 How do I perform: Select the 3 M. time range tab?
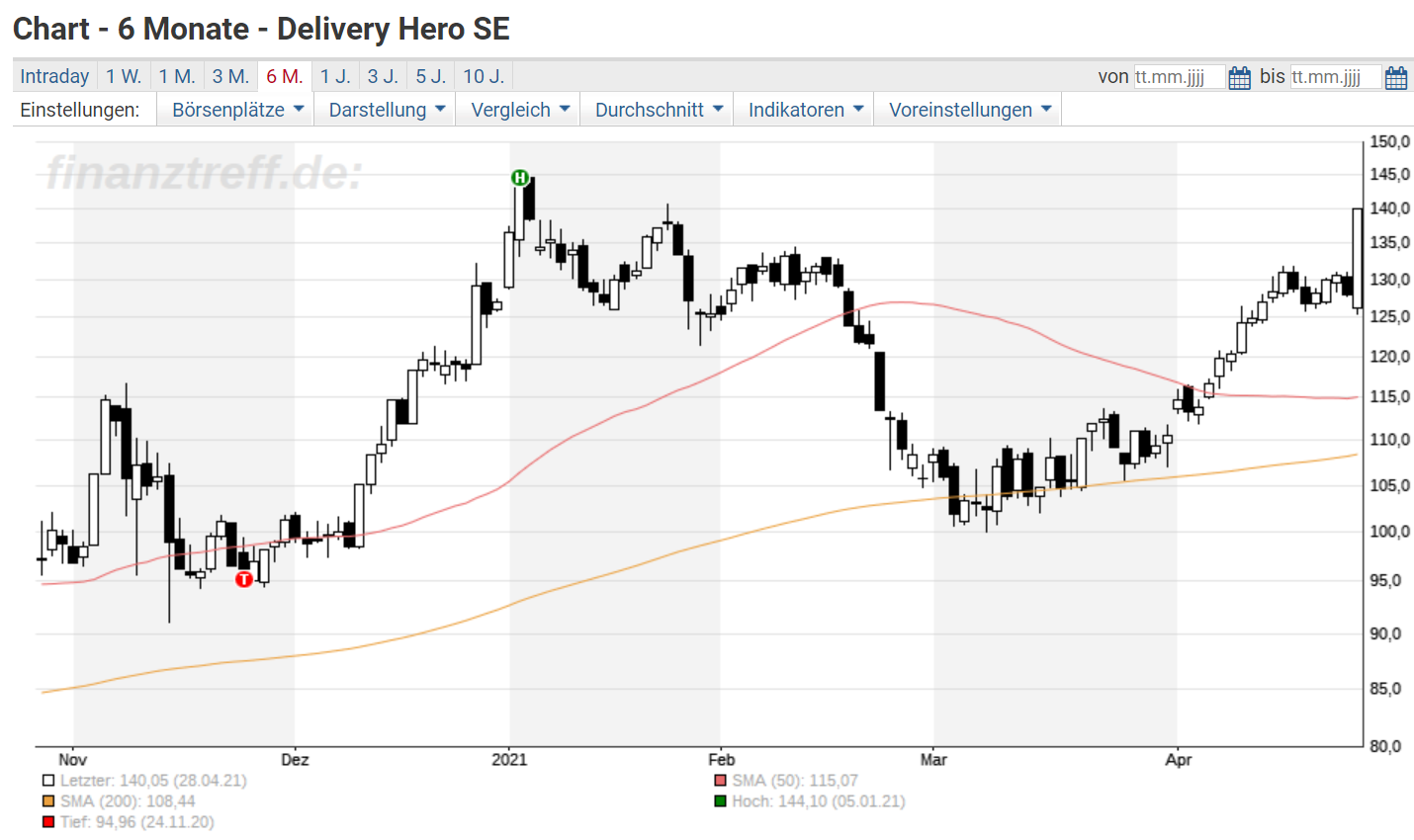pyautogui.click(x=230, y=76)
